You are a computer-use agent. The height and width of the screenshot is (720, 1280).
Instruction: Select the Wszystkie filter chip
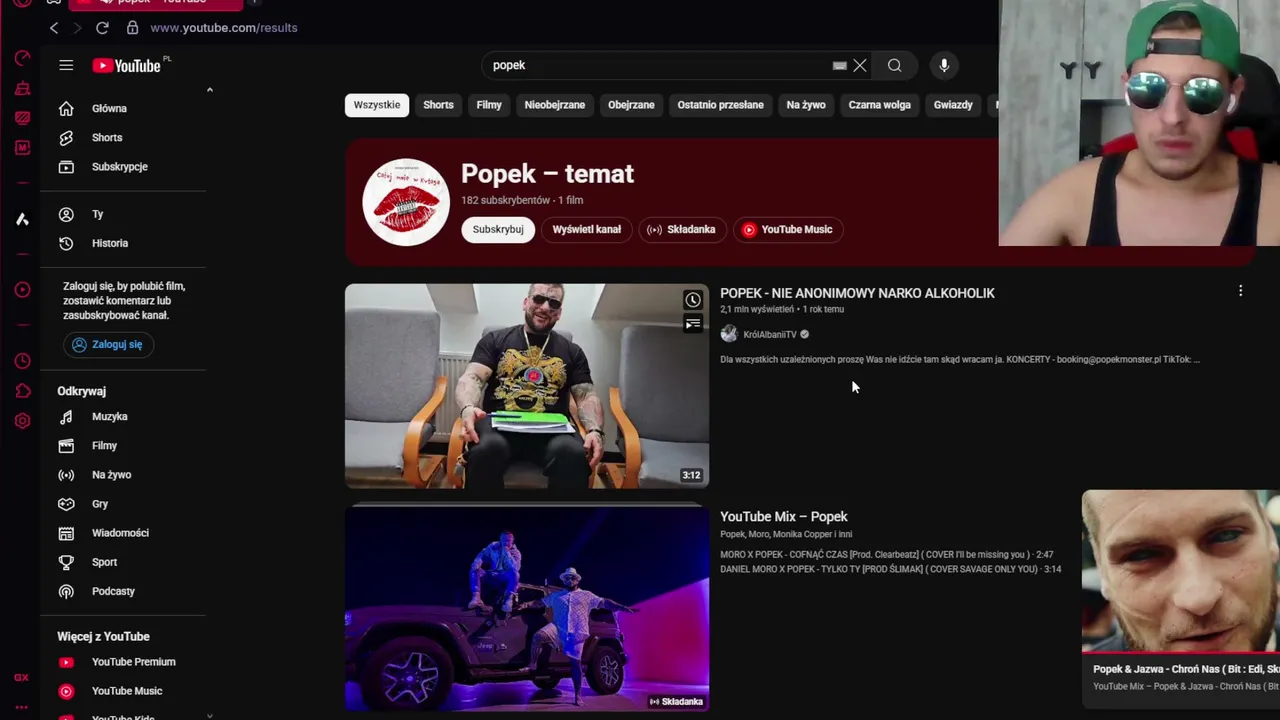377,105
